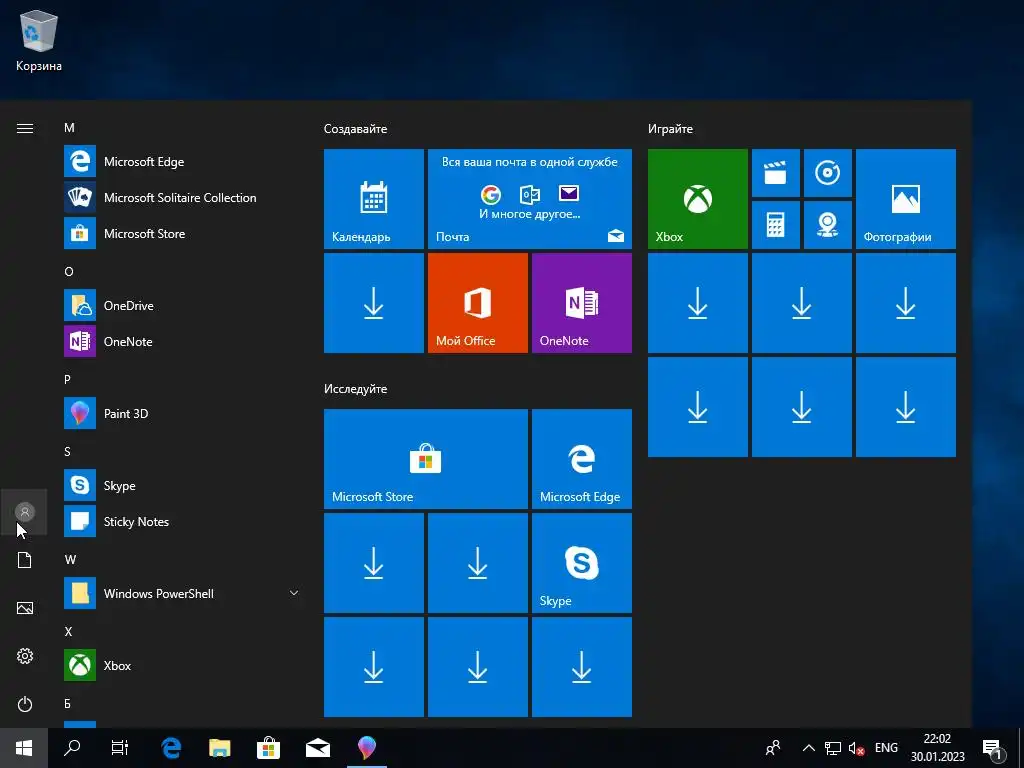This screenshot has width=1024, height=768.
Task: Open Settings gear in Start sidebar
Action: coord(25,656)
